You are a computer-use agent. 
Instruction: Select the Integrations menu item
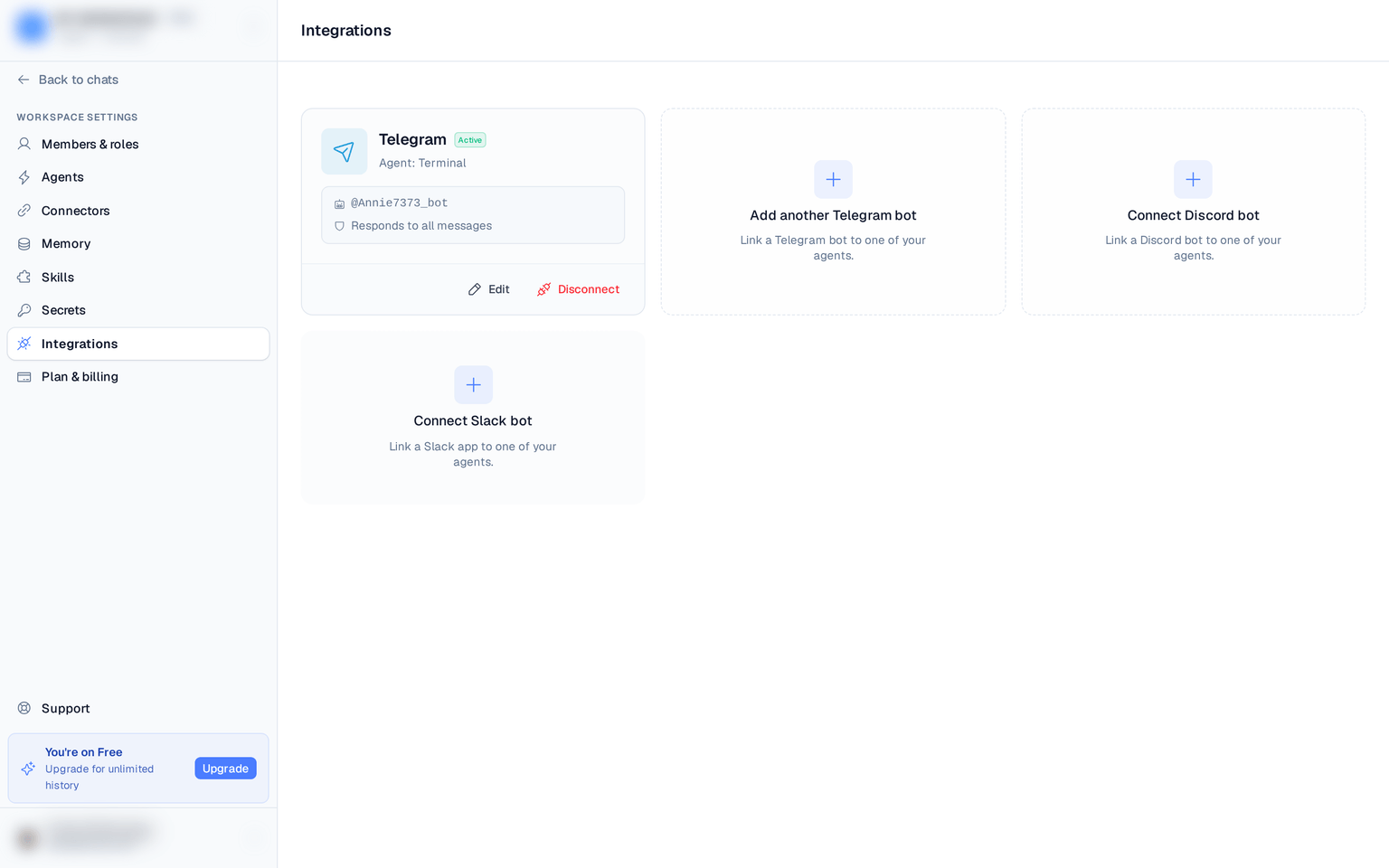(138, 344)
